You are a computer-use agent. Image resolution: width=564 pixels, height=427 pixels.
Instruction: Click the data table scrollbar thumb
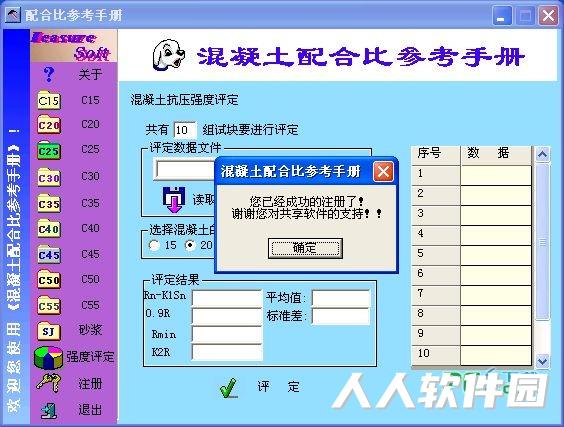542,241
